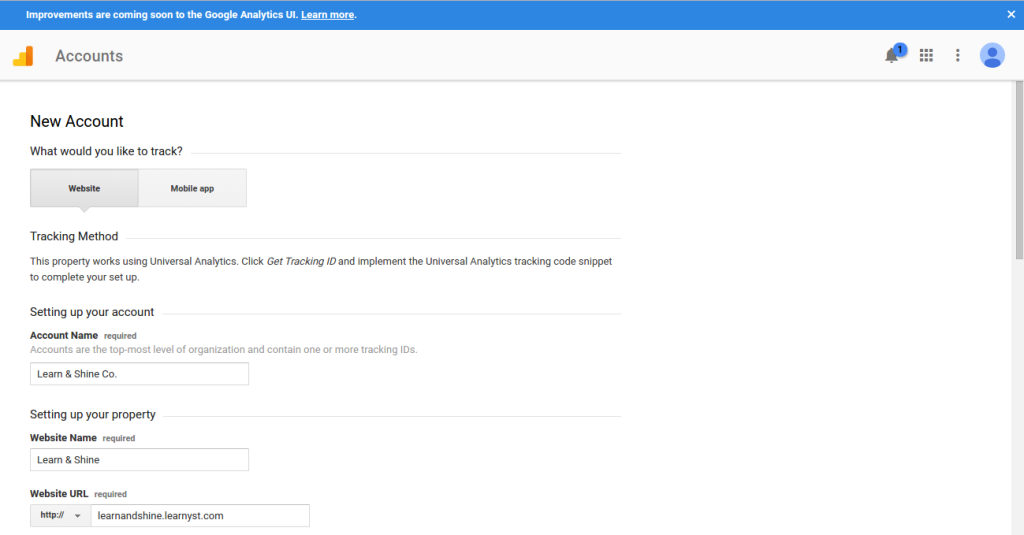Click the 'Accounts are the top-most level' description
This screenshot has width=1024, height=535.
point(223,349)
